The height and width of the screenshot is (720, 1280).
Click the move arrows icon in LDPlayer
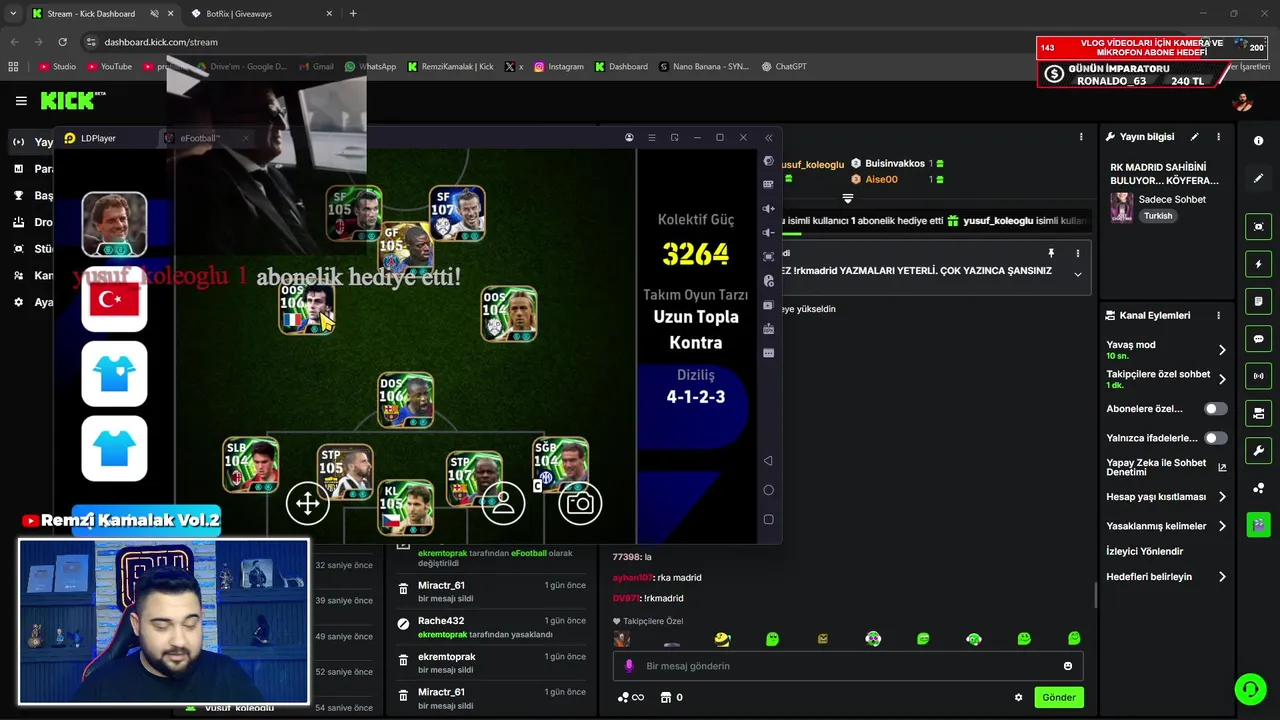click(x=307, y=503)
